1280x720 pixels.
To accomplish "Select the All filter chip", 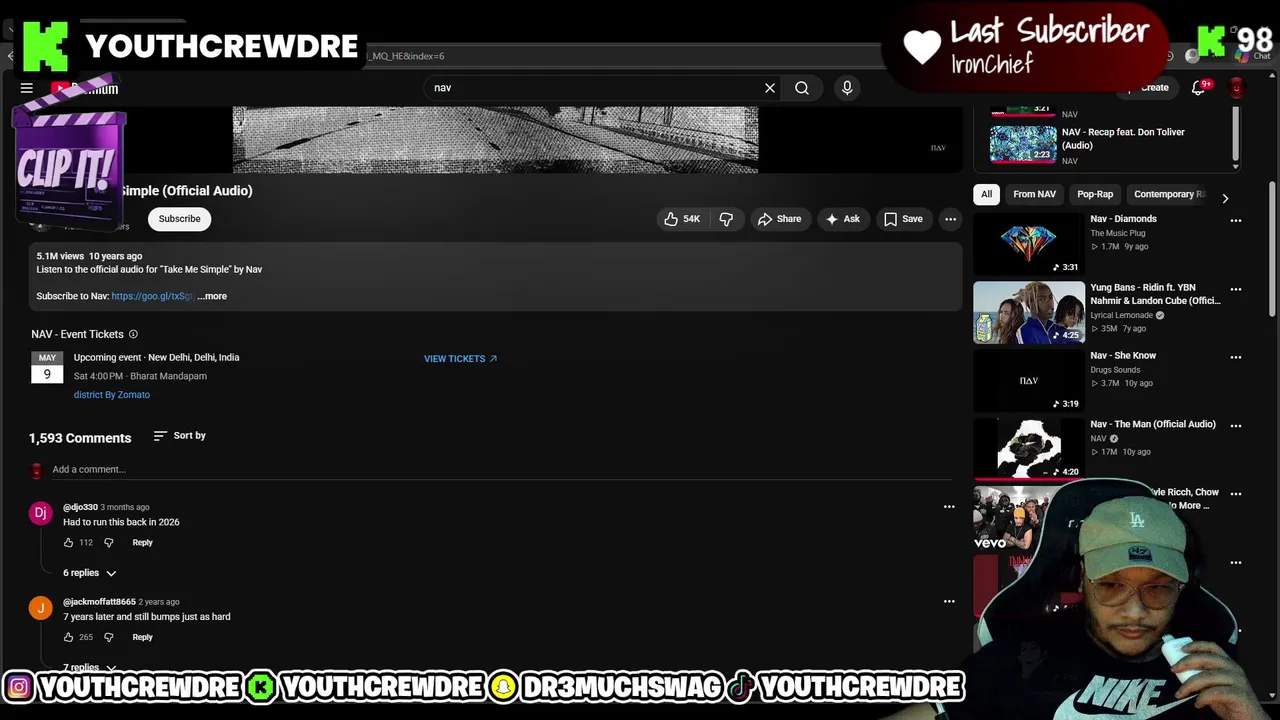I will 986,194.
